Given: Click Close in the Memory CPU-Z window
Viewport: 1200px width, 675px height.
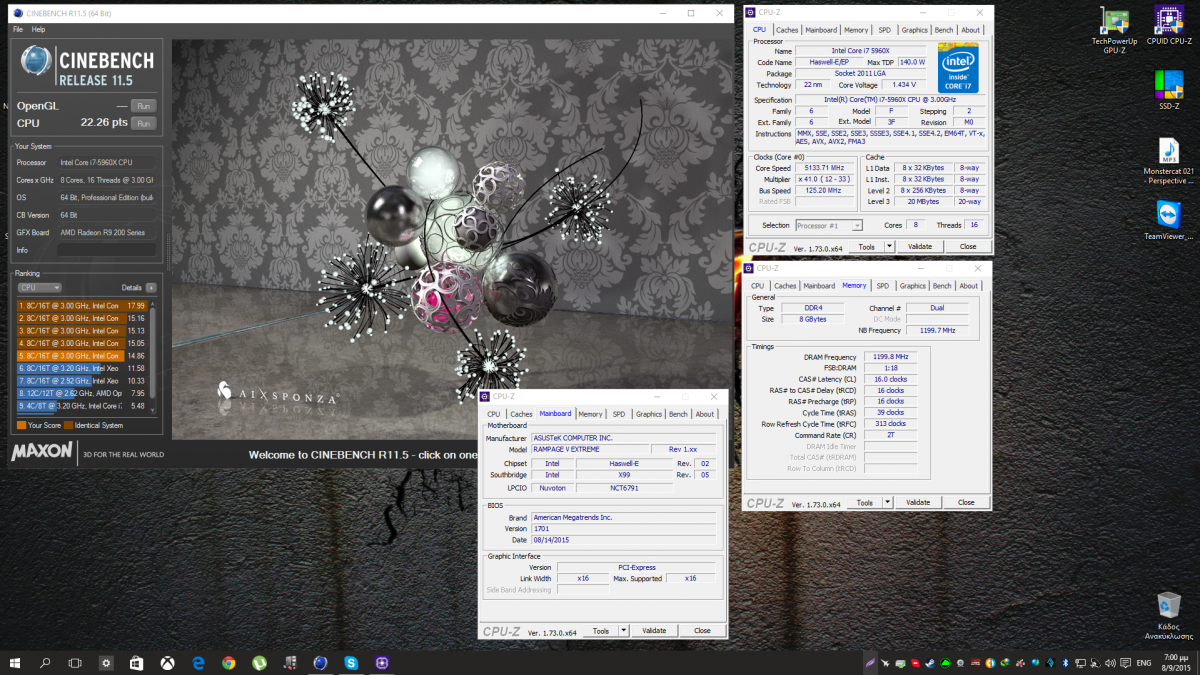Looking at the screenshot, I should point(966,503).
